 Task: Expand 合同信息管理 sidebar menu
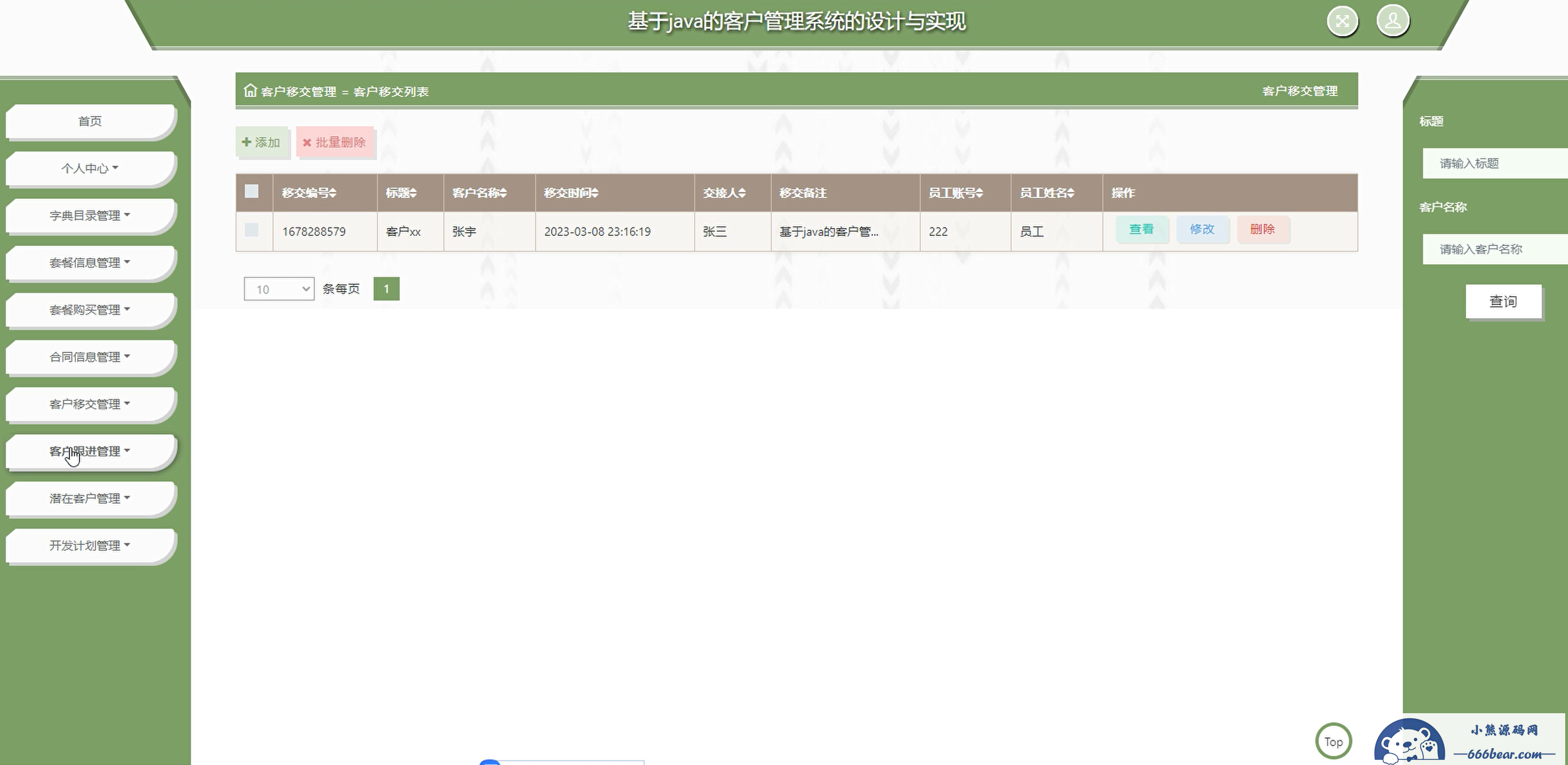coord(90,357)
